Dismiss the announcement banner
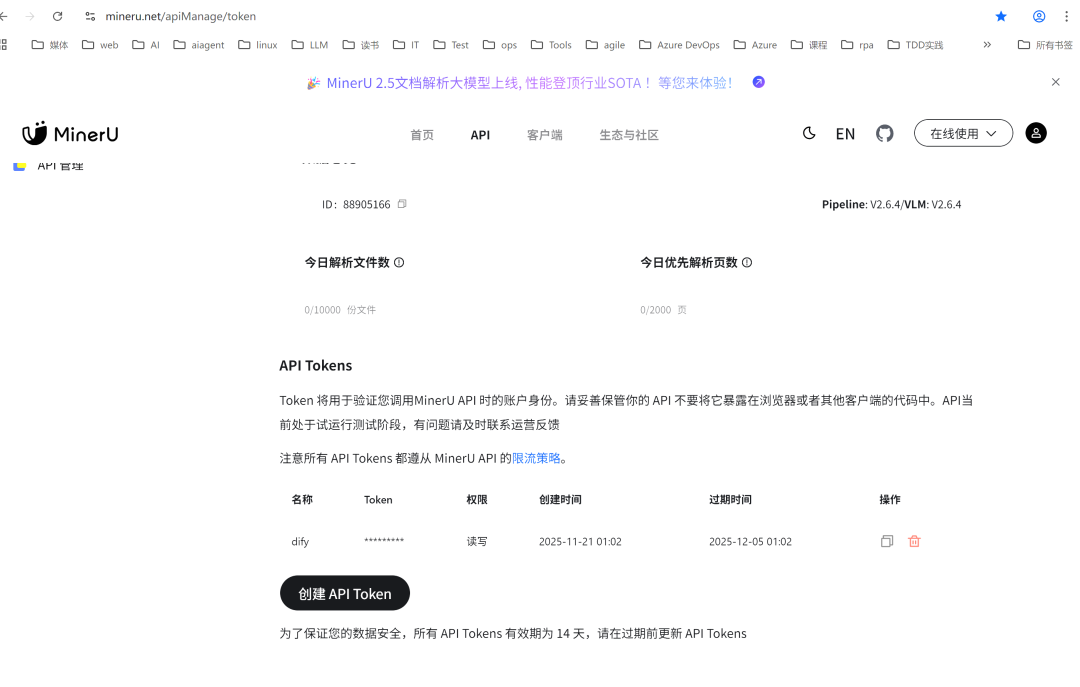Viewport: 1080px width, 687px height. [x=1055, y=82]
